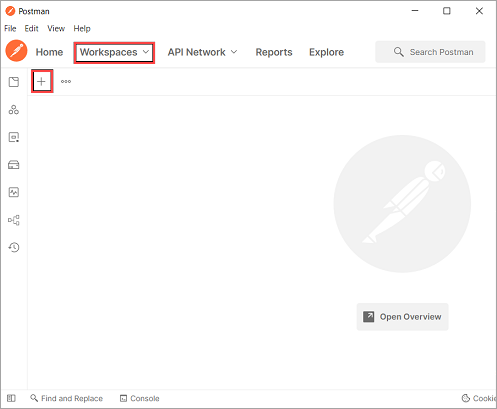Open Find and Replace

coord(66,398)
